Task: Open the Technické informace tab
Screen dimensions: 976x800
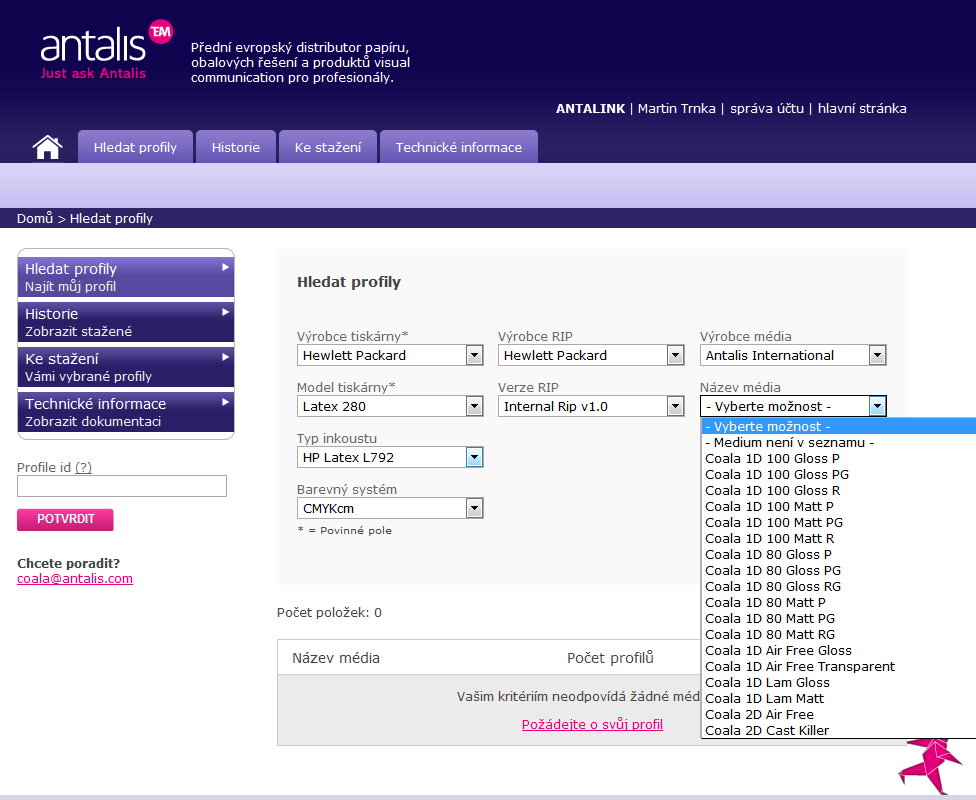Action: click(459, 147)
